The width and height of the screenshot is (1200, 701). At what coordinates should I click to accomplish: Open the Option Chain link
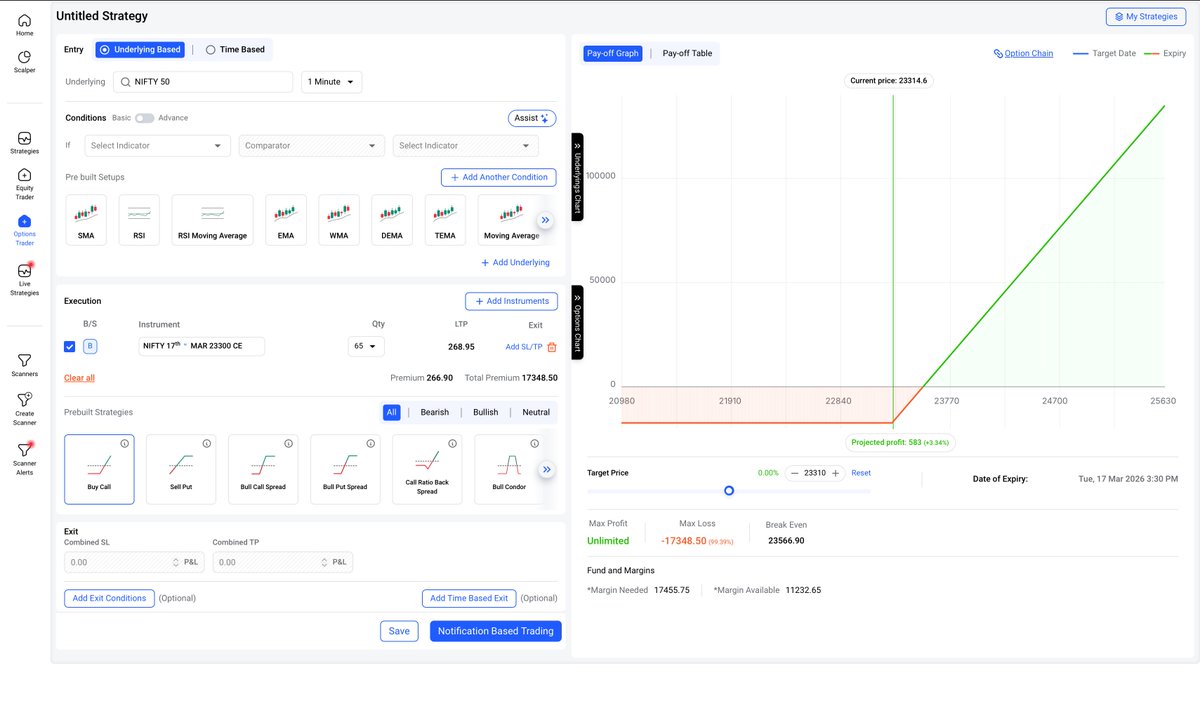coord(1023,54)
